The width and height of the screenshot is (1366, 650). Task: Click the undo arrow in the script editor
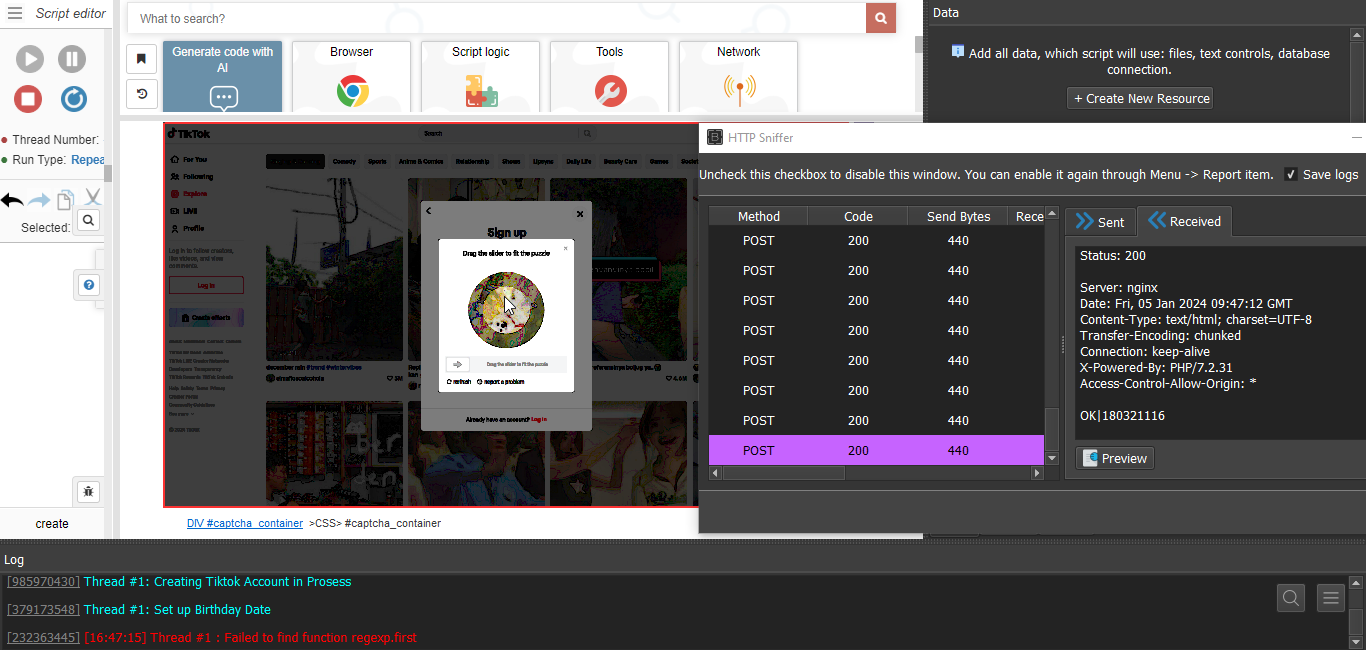[12, 200]
